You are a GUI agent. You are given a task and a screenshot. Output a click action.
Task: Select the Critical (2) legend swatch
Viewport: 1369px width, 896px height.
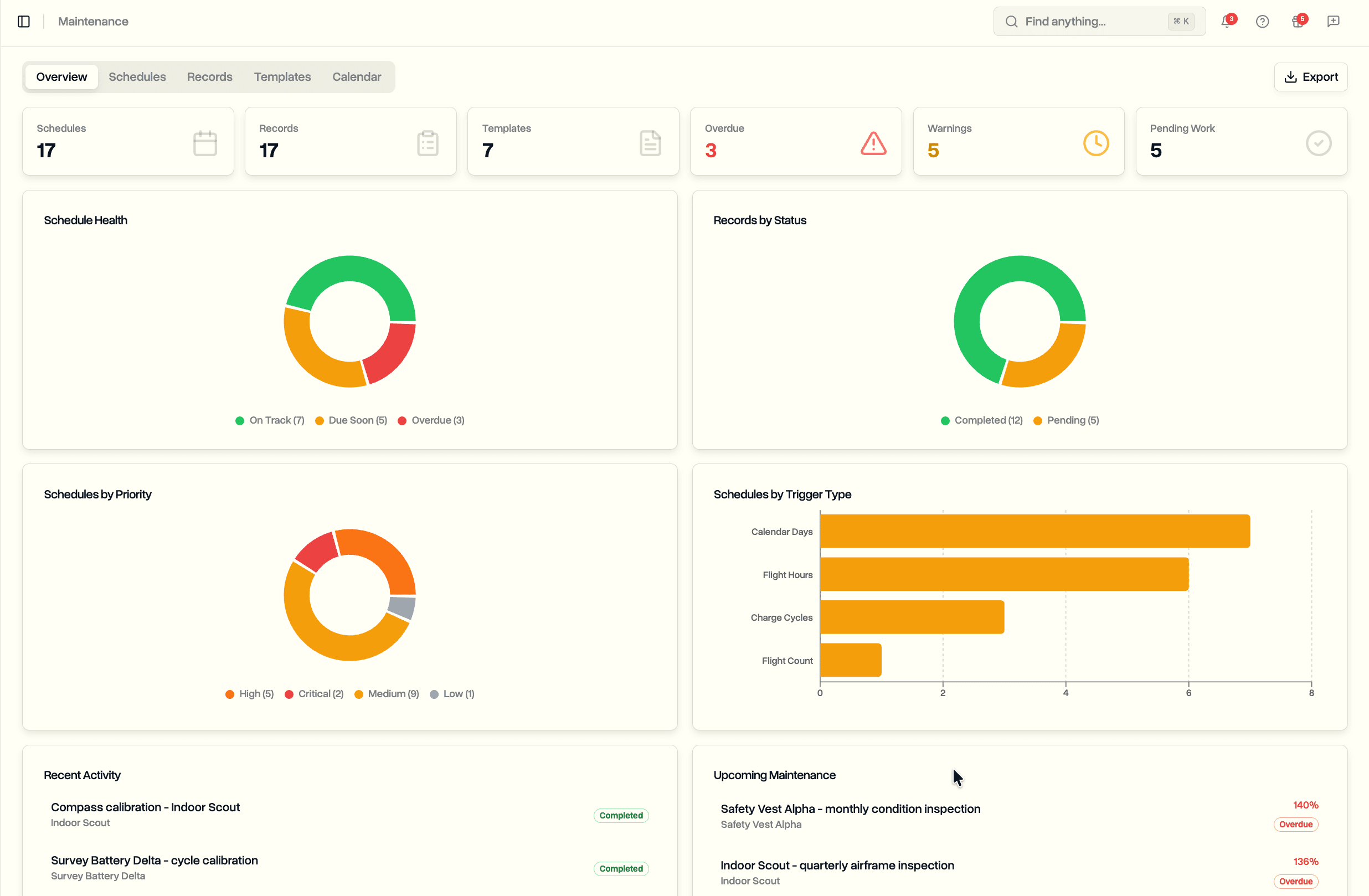pyautogui.click(x=289, y=694)
